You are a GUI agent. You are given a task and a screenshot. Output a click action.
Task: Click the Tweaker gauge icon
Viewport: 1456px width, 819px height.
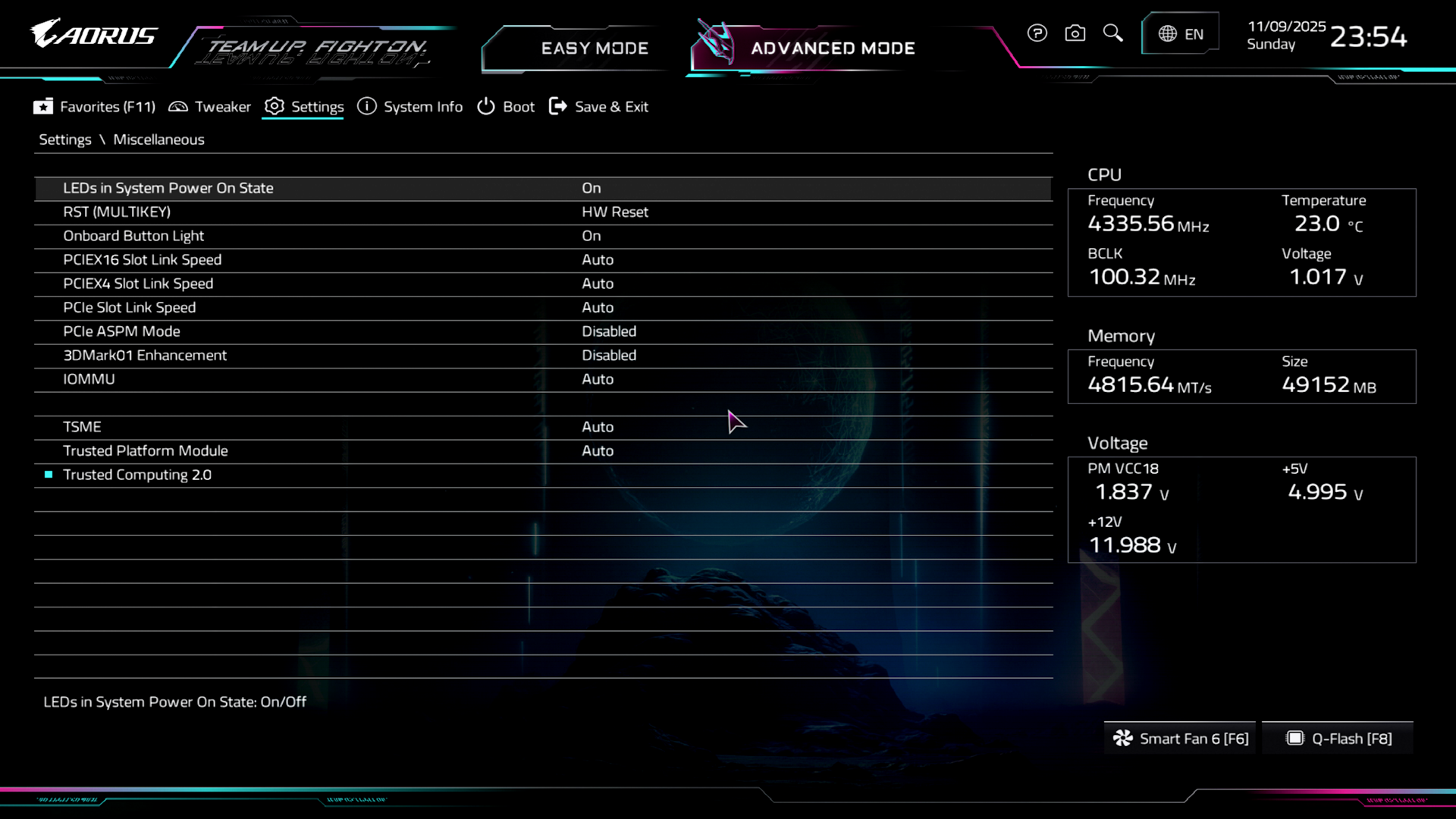(178, 107)
